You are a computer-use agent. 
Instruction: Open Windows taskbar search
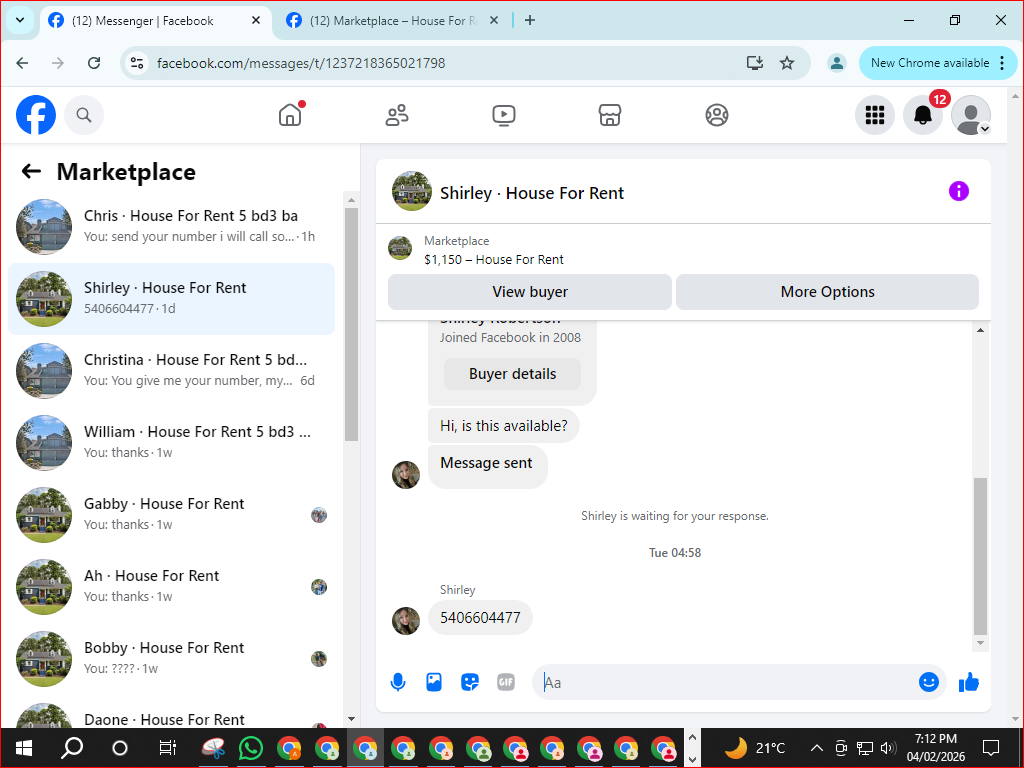coord(72,748)
